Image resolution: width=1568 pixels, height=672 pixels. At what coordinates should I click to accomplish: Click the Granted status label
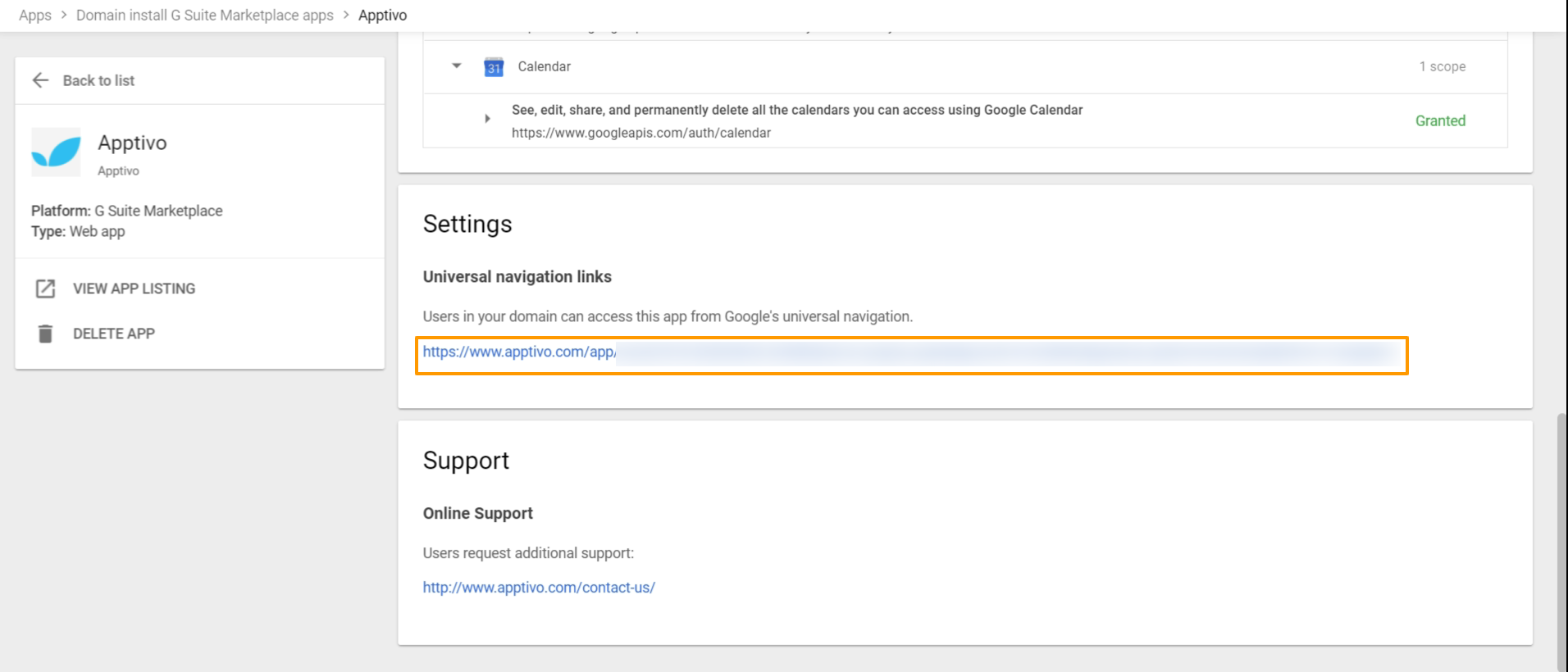1439,120
